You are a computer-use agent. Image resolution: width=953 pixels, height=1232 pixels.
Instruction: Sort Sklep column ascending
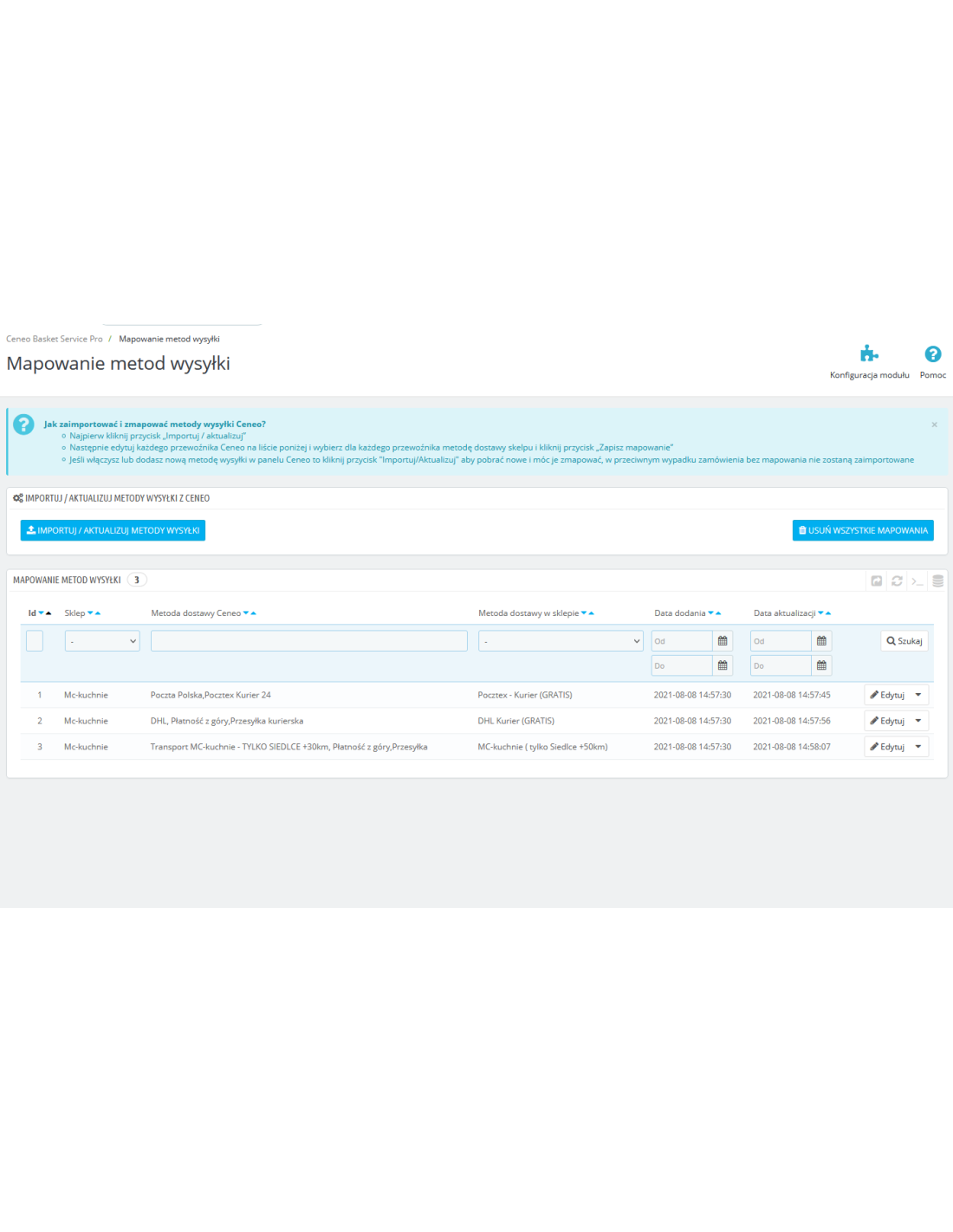click(x=98, y=613)
